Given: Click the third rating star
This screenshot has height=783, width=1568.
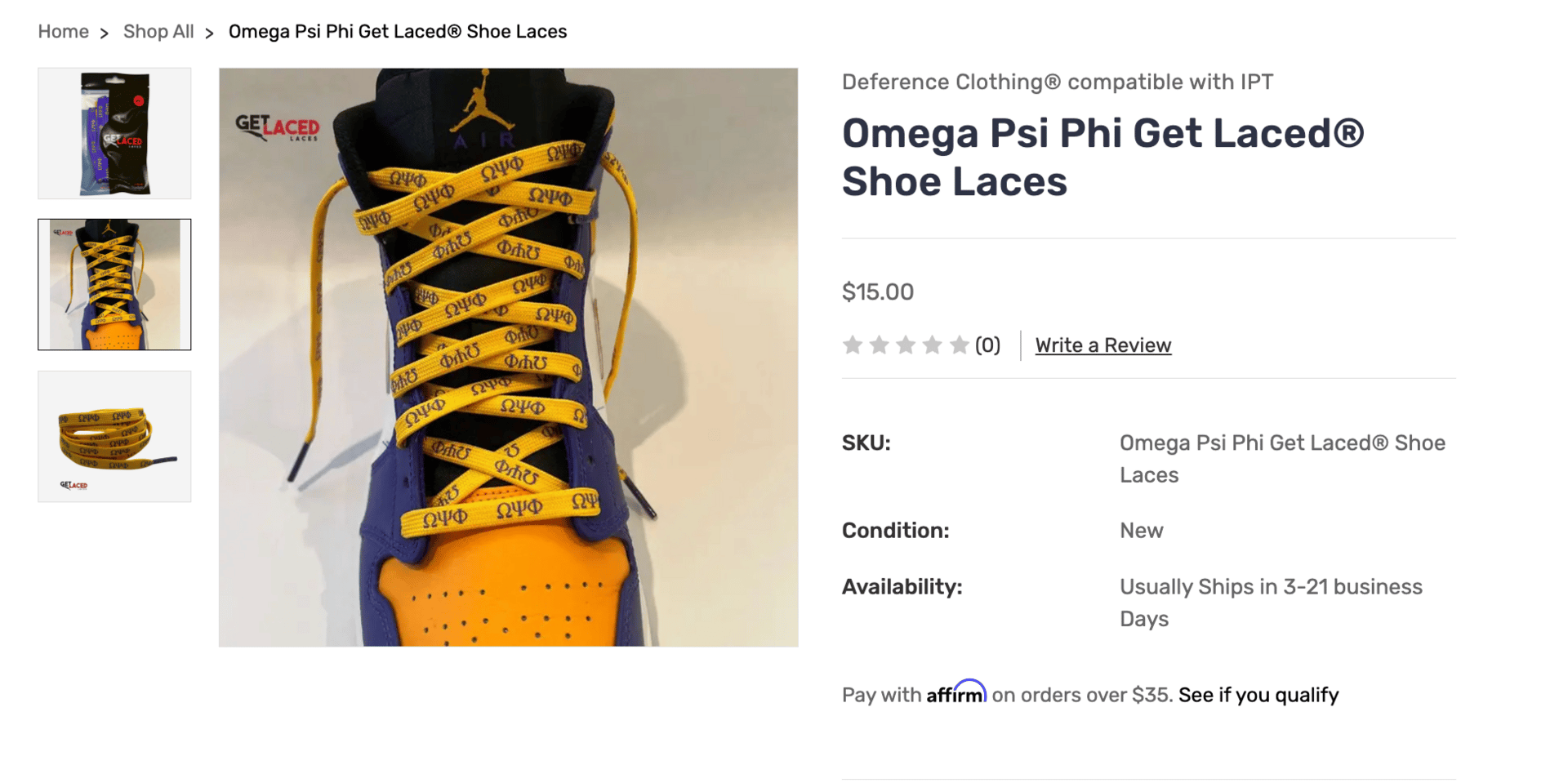Looking at the screenshot, I should coord(906,345).
